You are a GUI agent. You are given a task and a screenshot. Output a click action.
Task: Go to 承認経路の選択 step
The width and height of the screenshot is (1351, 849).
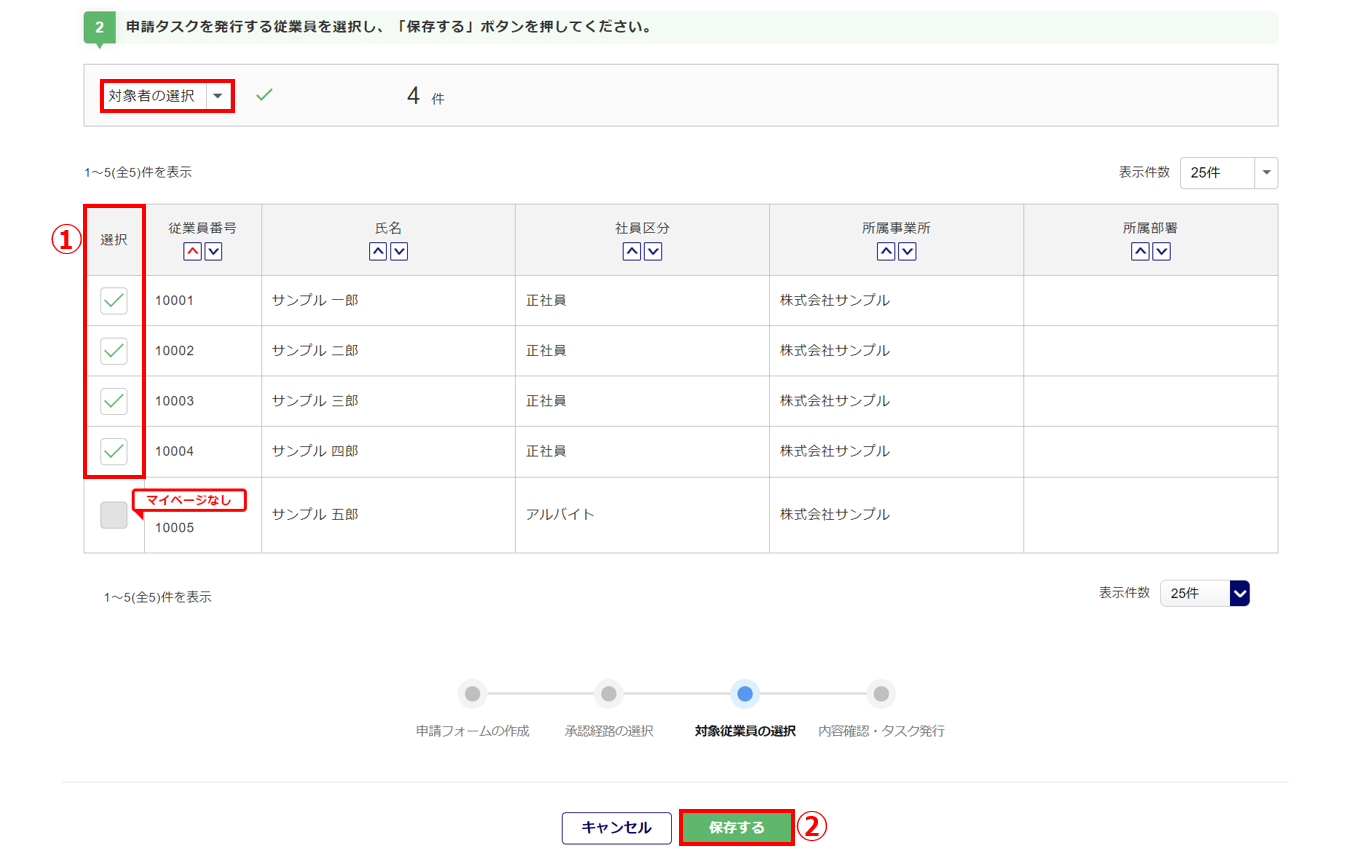coord(608,694)
